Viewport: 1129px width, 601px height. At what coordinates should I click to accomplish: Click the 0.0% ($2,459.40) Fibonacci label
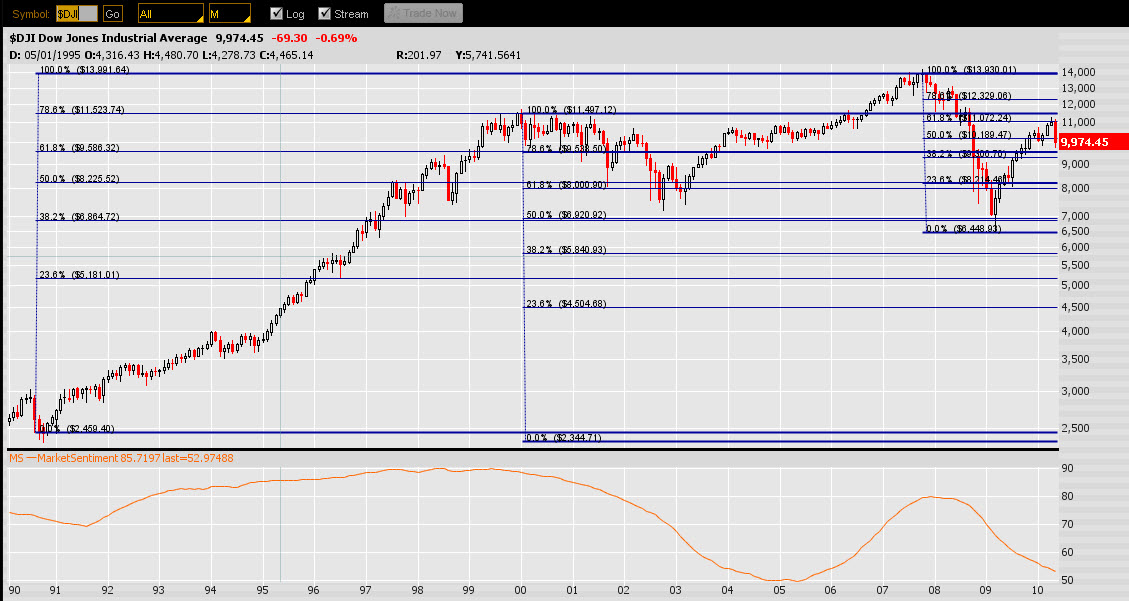(x=76, y=429)
